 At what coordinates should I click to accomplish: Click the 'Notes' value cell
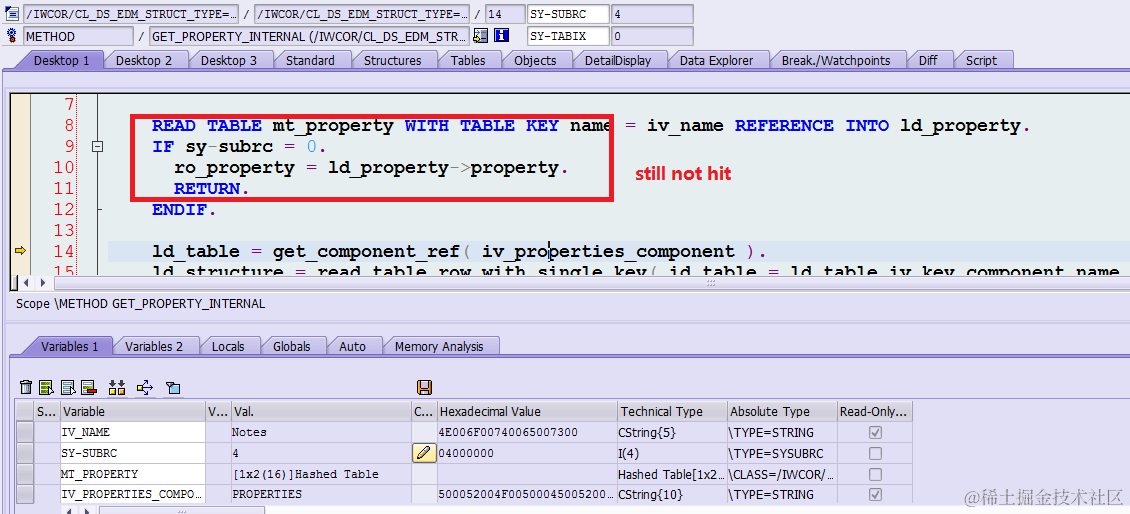321,433
